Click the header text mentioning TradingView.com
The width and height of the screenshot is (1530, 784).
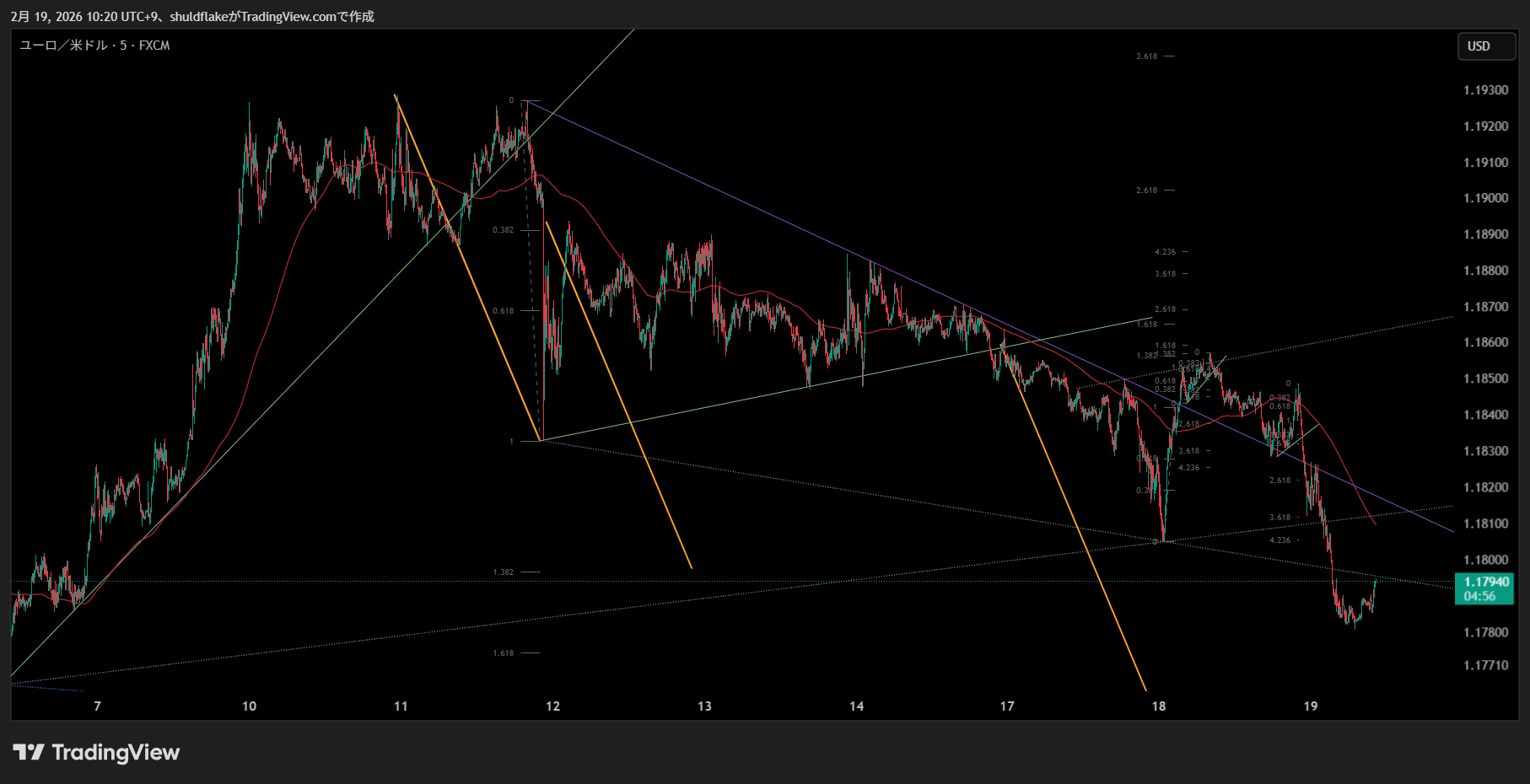[192, 16]
